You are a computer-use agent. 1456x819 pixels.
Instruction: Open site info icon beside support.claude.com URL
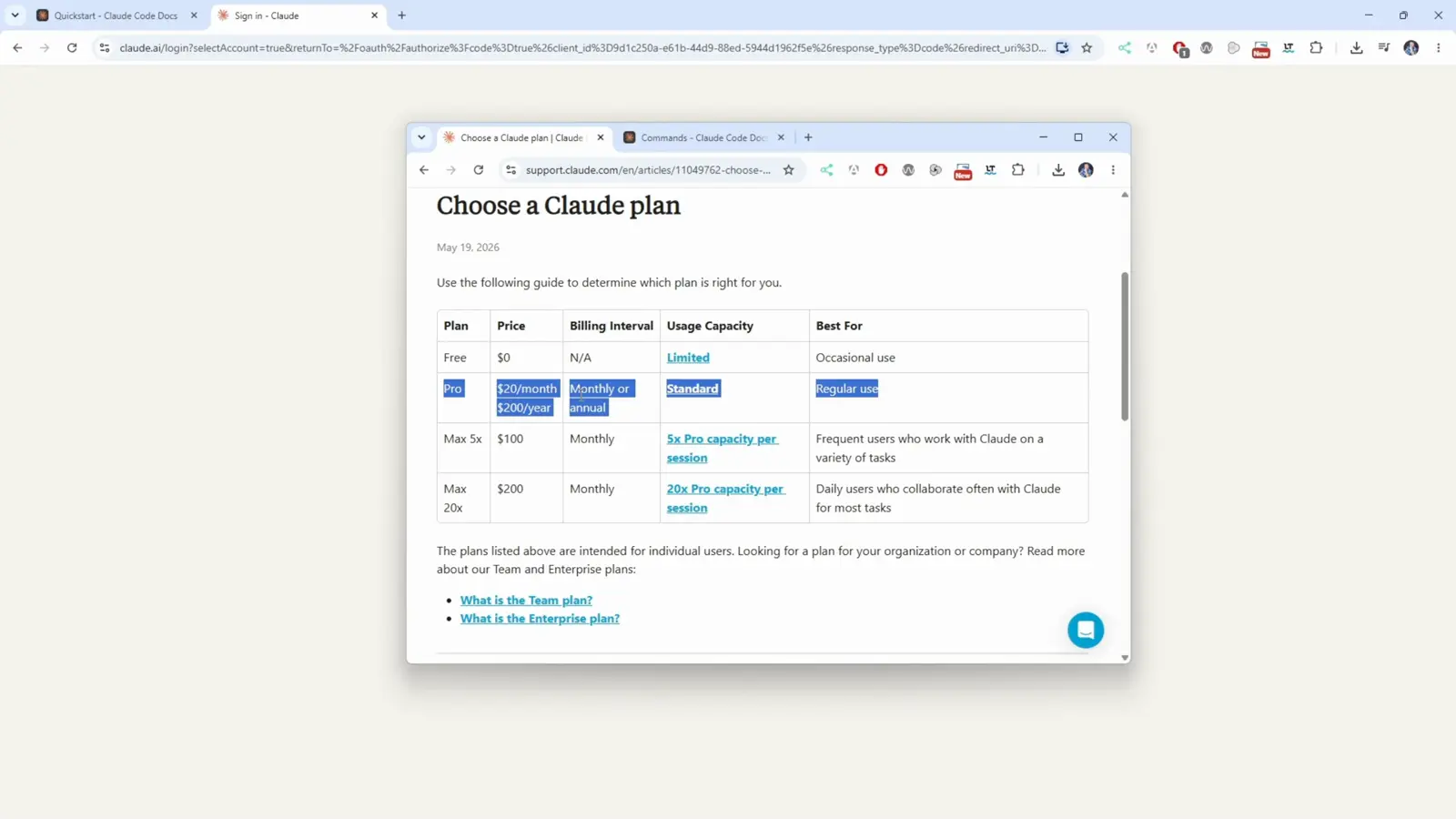point(511,170)
